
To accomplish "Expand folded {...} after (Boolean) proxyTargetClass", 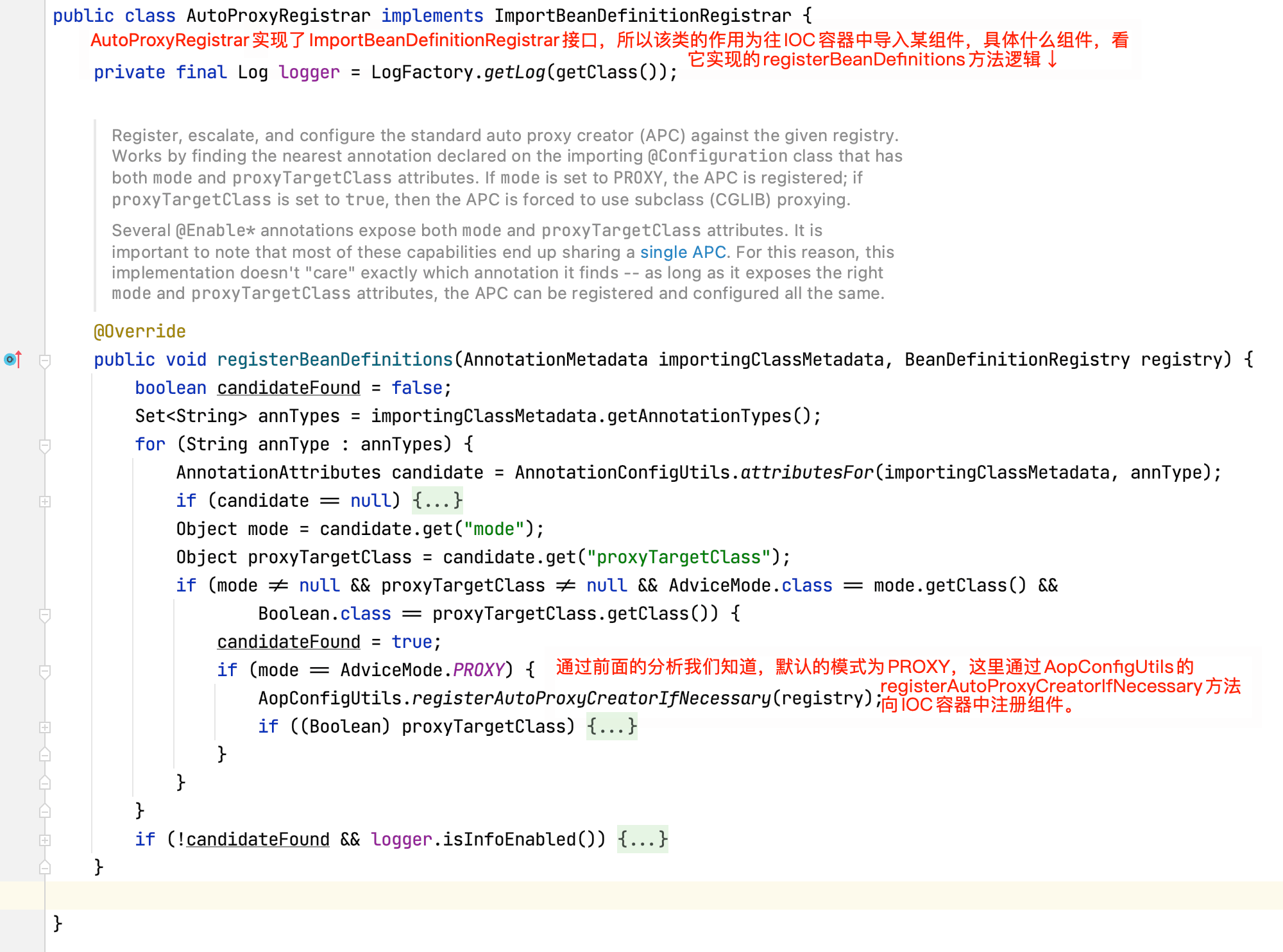I will 612,726.
